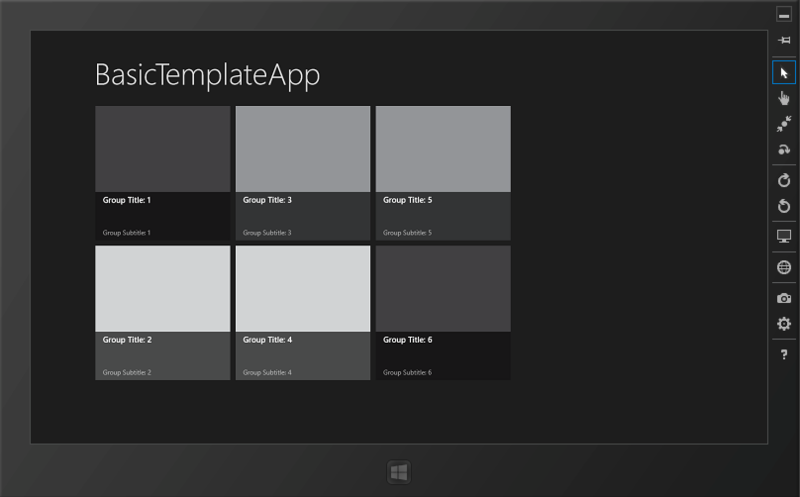Viewport: 800px width, 497px height.
Task: Click 'Group Subtitle: 1' text
Action: [x=127, y=233]
